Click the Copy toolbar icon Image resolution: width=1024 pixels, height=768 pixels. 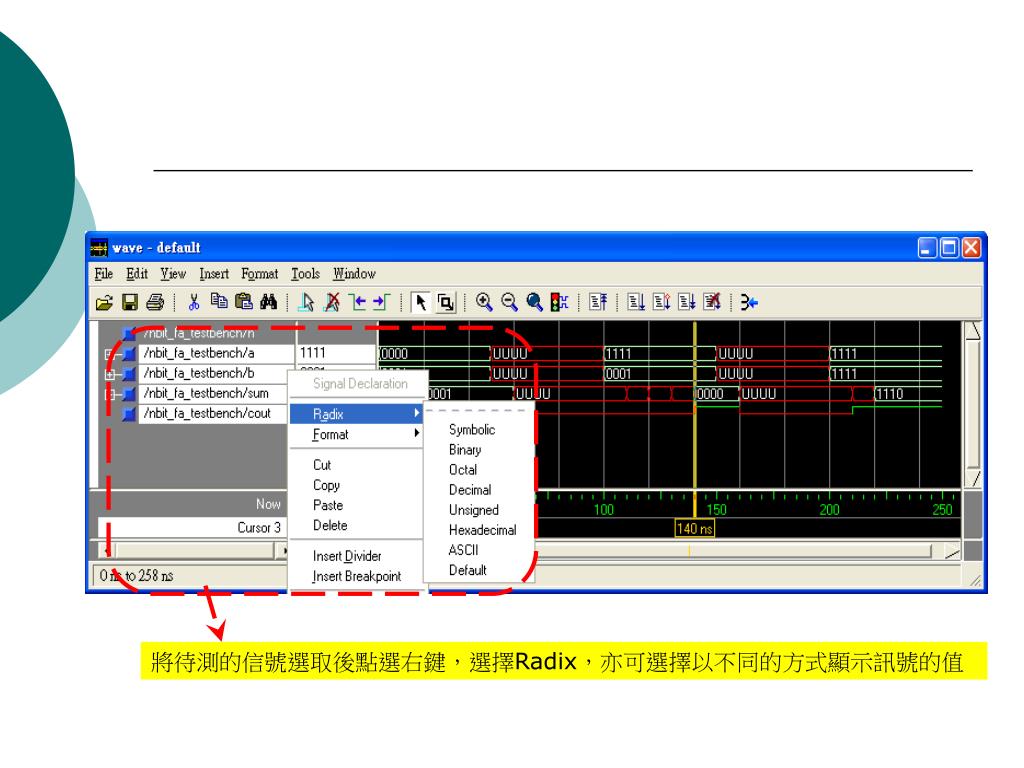(219, 301)
